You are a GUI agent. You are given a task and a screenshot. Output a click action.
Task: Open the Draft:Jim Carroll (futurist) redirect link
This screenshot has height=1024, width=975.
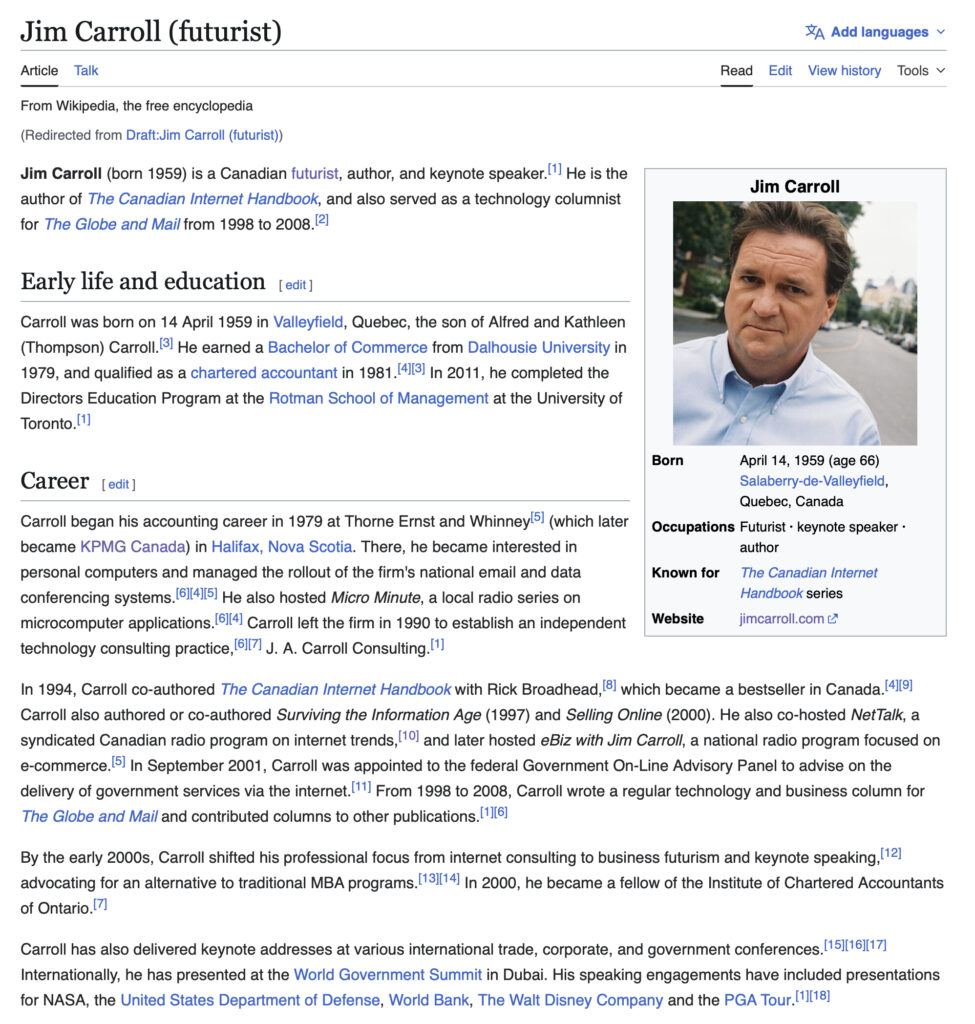203,135
